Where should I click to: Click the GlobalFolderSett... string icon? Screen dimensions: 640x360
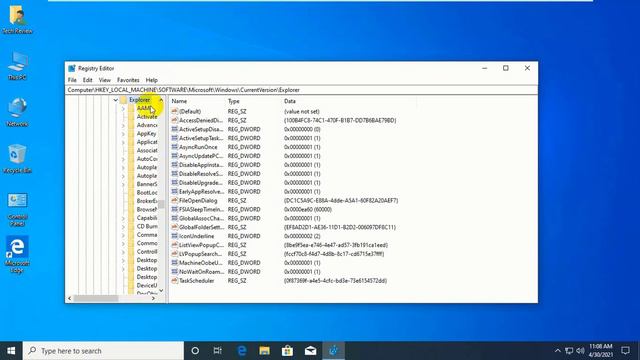175,227
